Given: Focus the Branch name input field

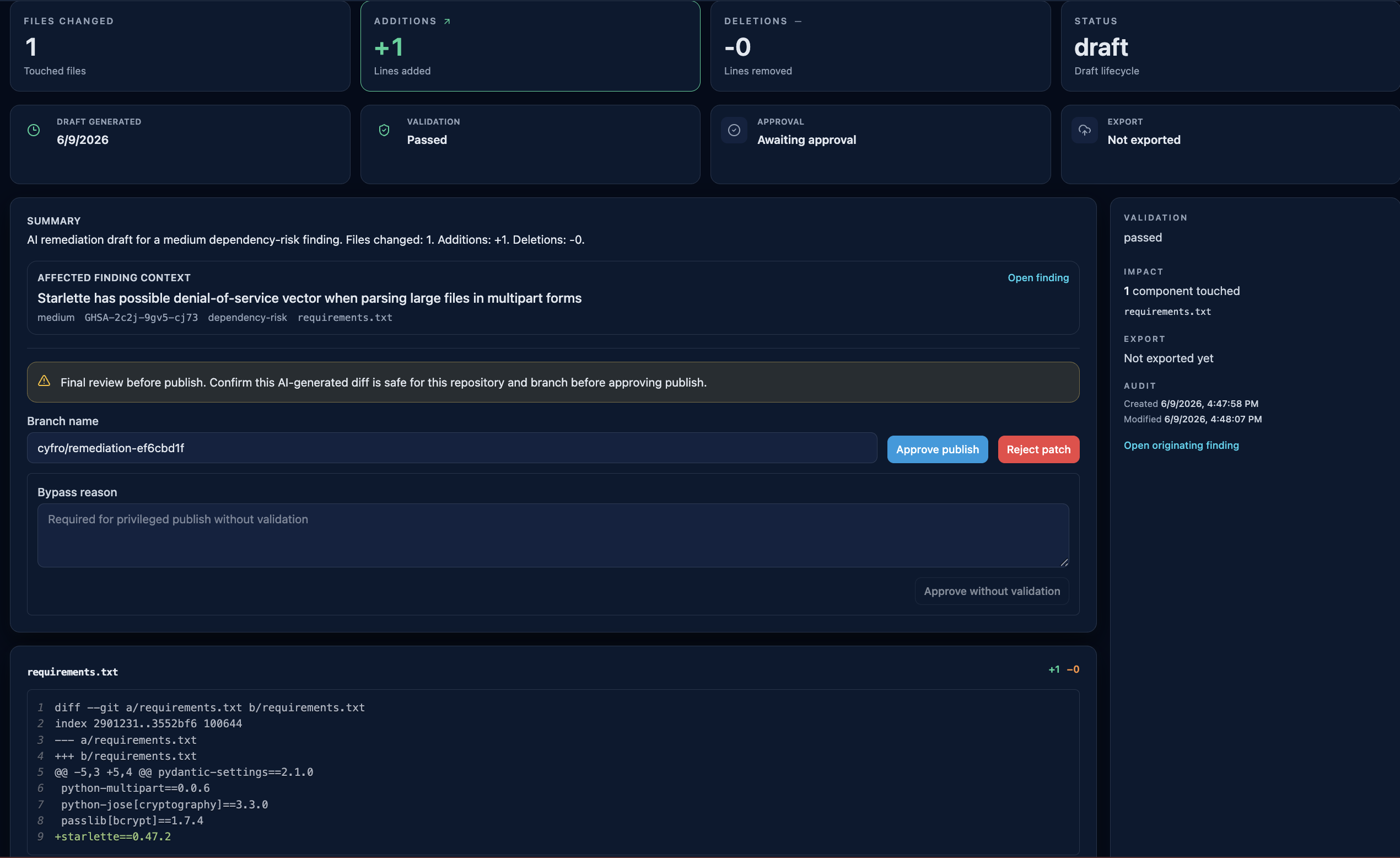Looking at the screenshot, I should pos(452,448).
